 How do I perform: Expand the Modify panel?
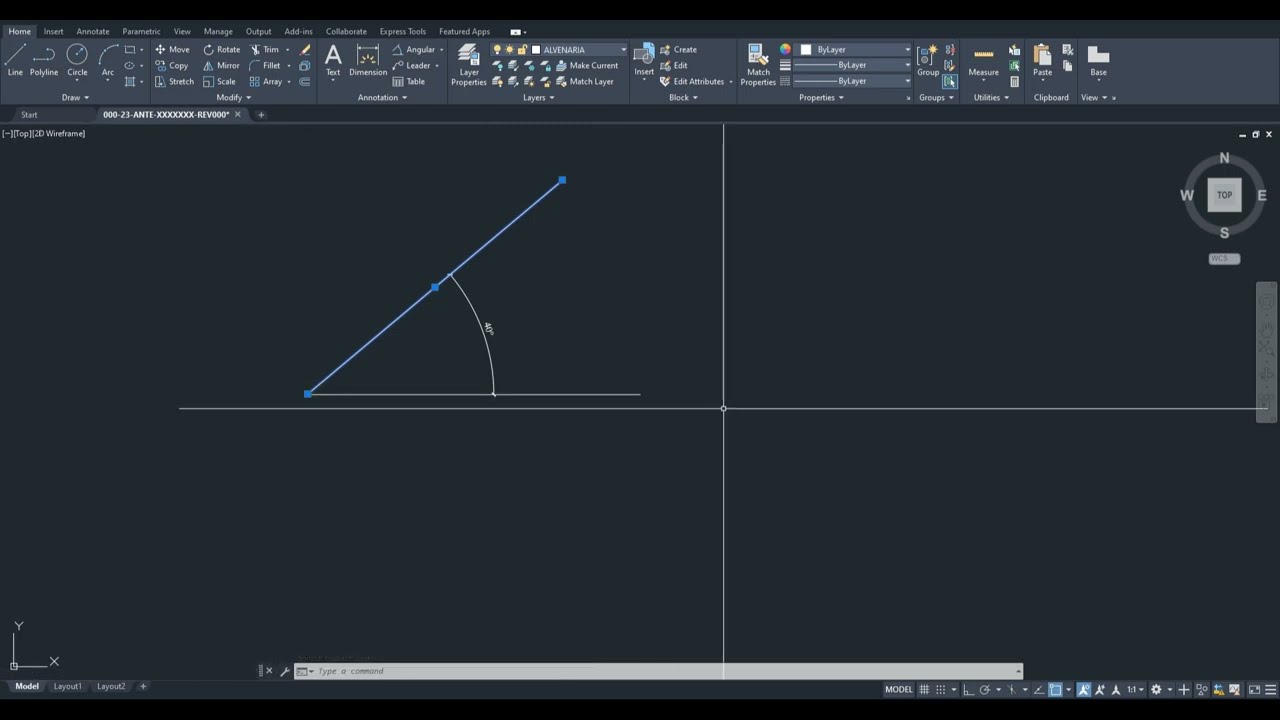click(x=234, y=97)
